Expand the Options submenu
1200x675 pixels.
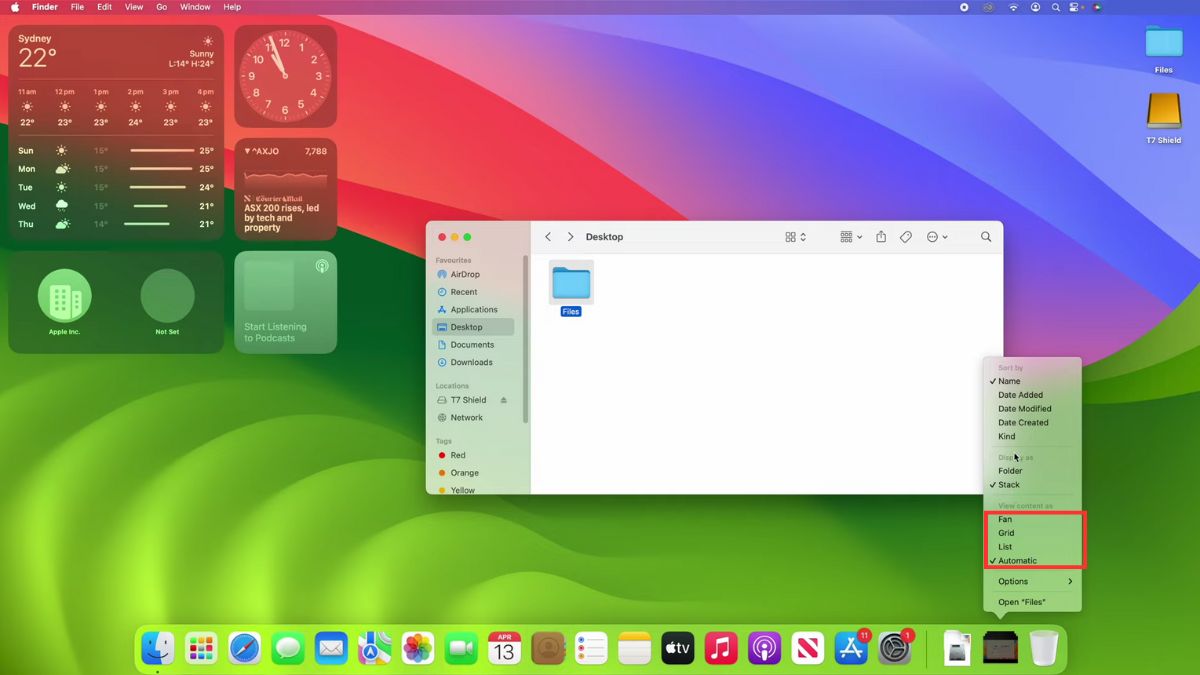(1012, 581)
